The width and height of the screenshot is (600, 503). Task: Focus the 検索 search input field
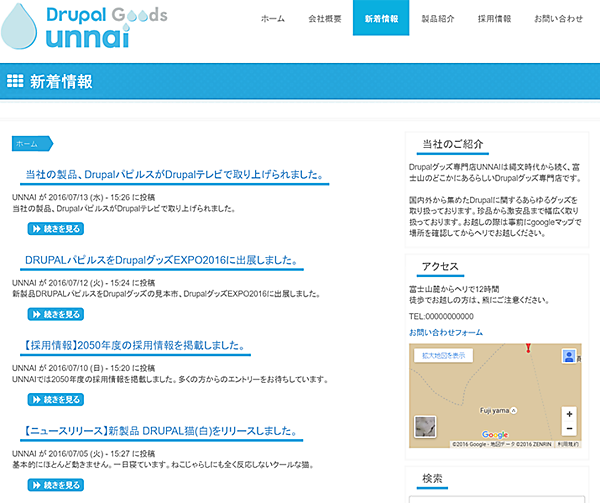click(x=497, y=500)
